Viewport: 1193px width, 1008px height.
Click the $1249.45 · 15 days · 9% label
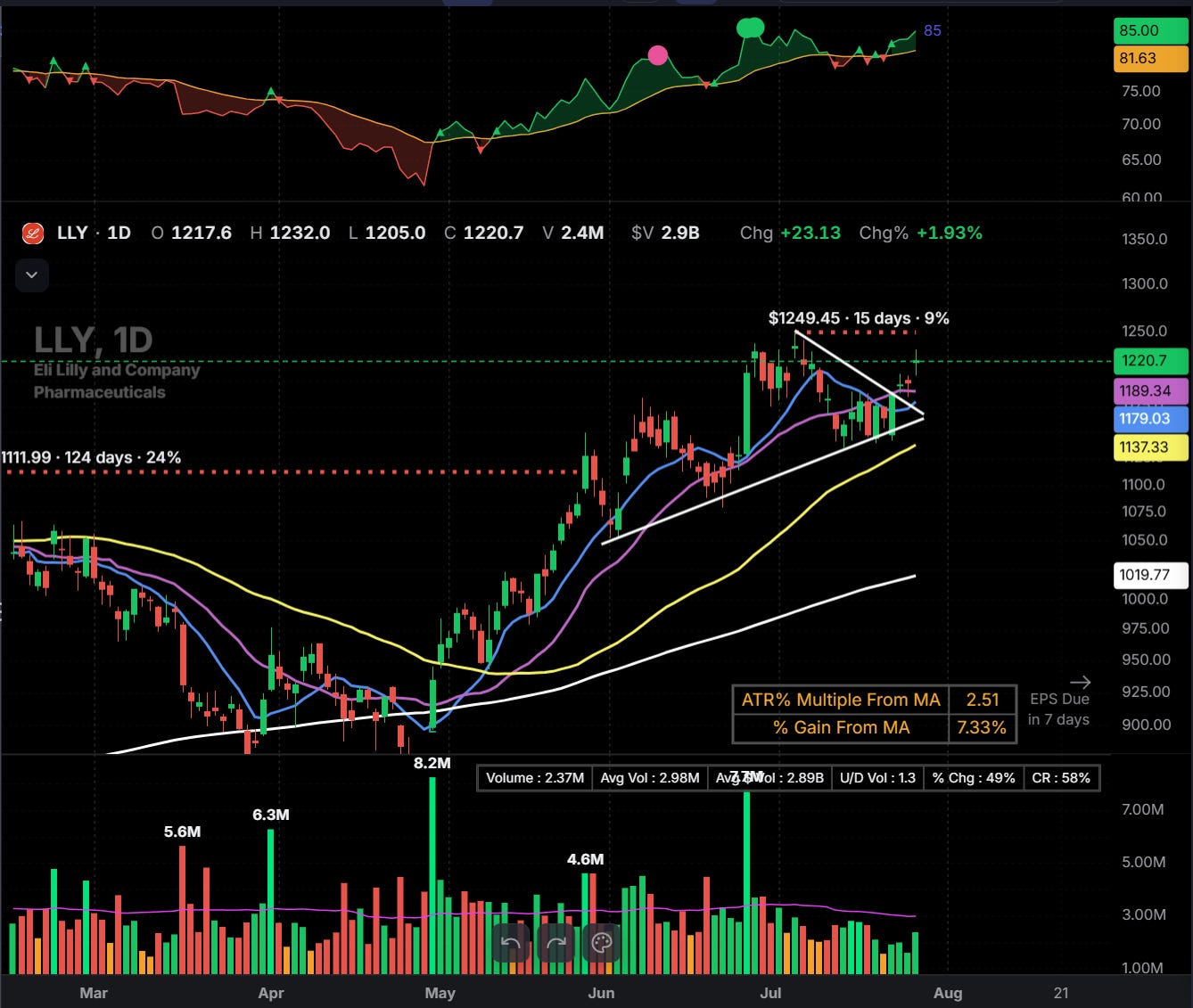tap(859, 318)
